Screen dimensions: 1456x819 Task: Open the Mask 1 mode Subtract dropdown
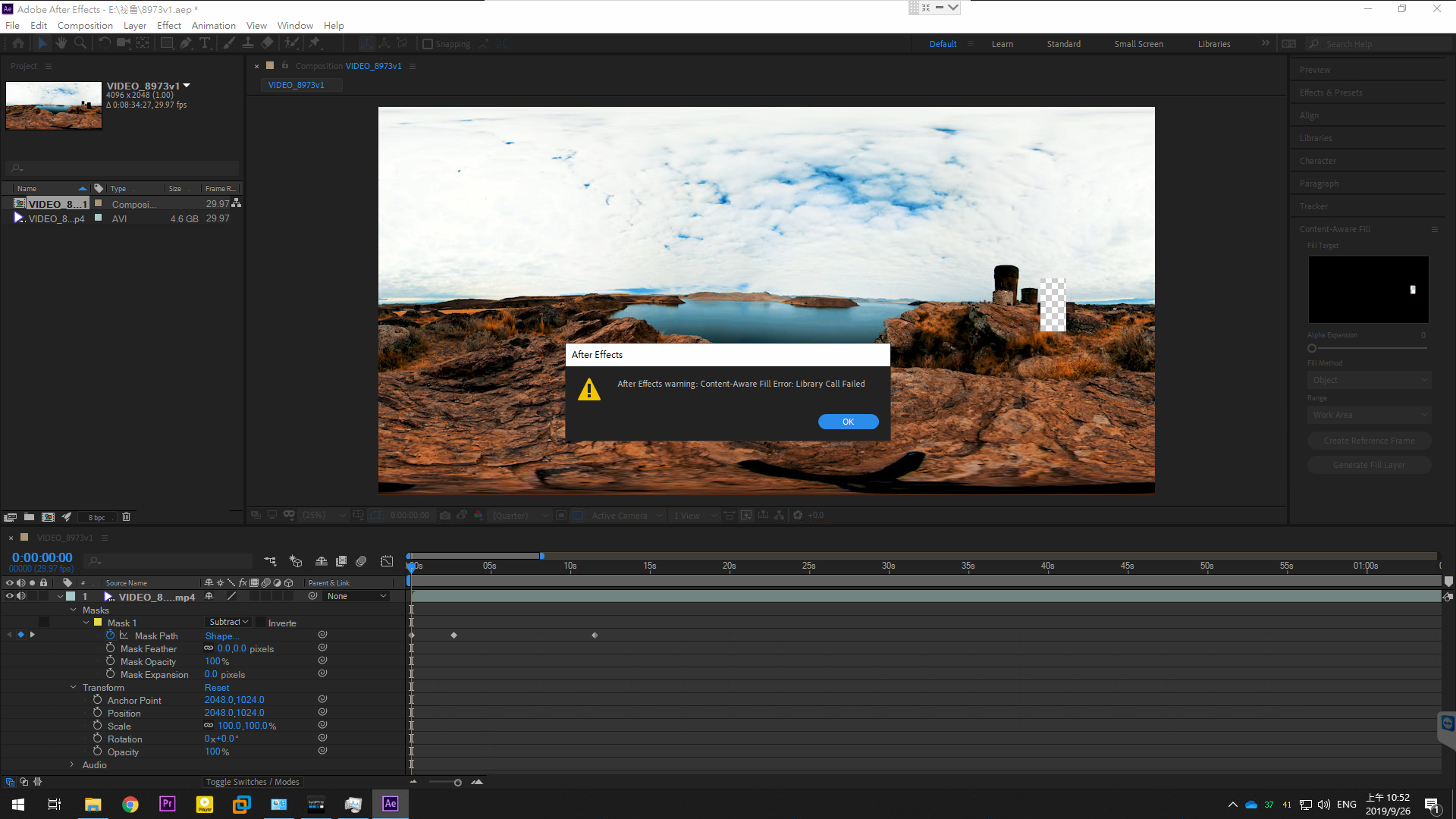pos(228,622)
